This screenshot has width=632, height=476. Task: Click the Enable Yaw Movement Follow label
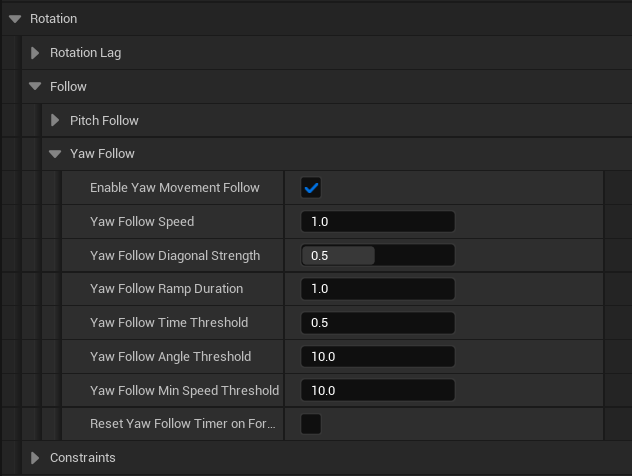point(174,188)
